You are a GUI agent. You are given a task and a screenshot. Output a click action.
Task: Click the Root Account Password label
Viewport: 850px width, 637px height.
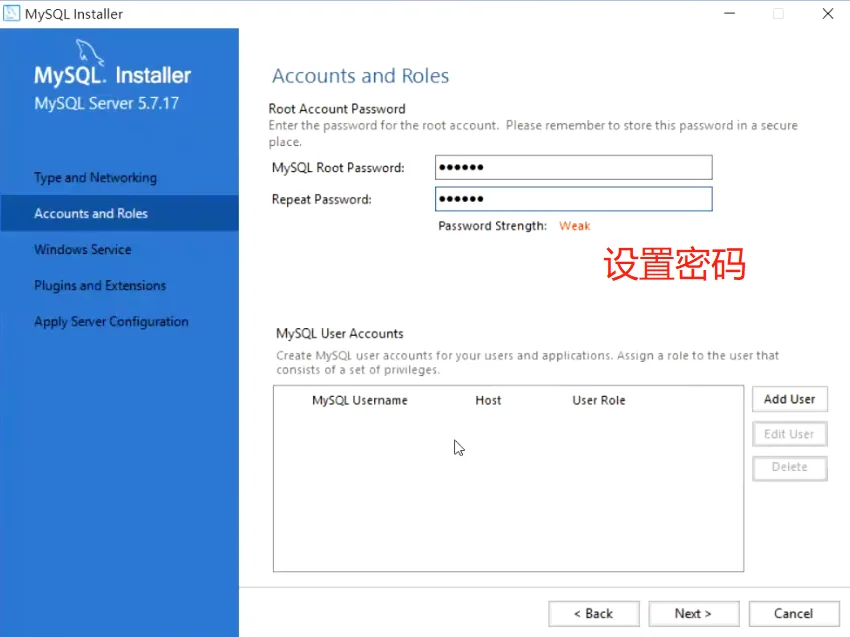(x=337, y=109)
